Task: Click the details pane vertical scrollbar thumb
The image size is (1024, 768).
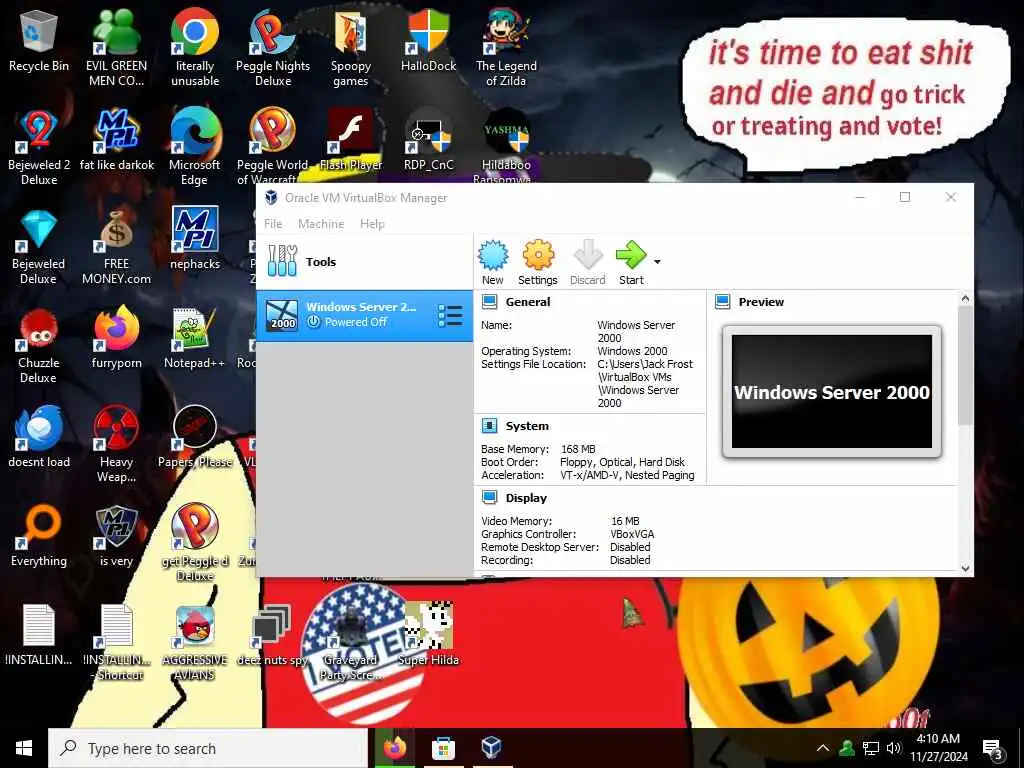Action: [965, 366]
